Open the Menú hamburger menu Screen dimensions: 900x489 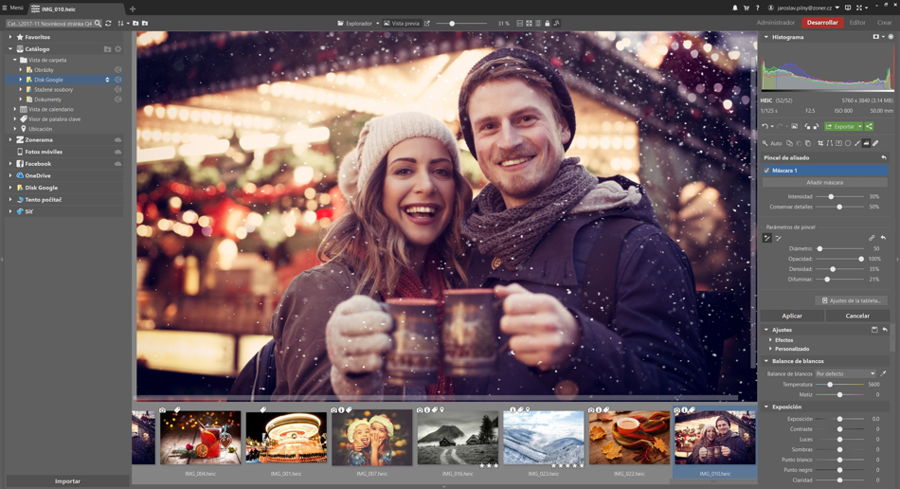[x=13, y=8]
